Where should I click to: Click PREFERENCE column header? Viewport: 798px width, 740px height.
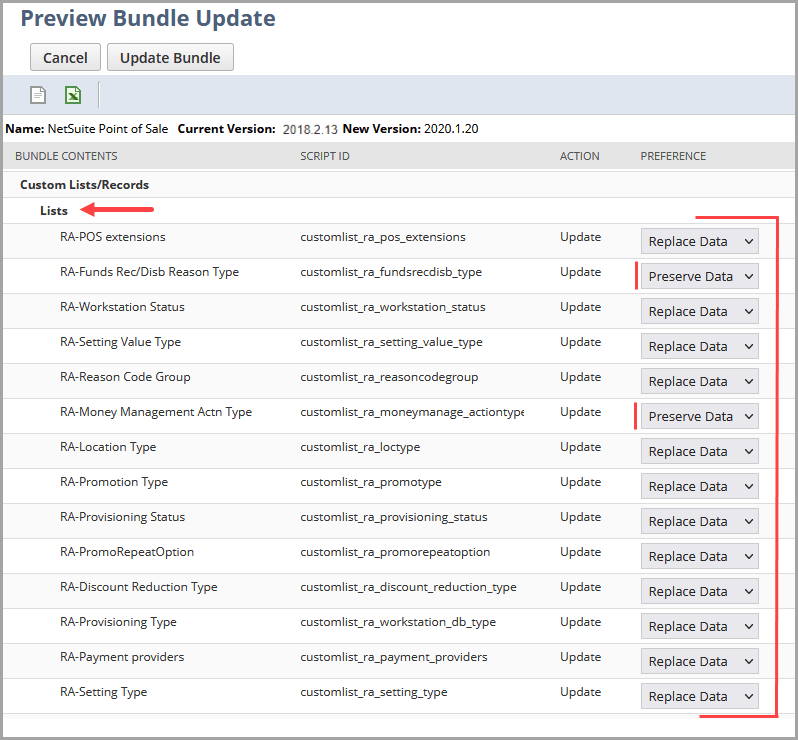click(673, 156)
